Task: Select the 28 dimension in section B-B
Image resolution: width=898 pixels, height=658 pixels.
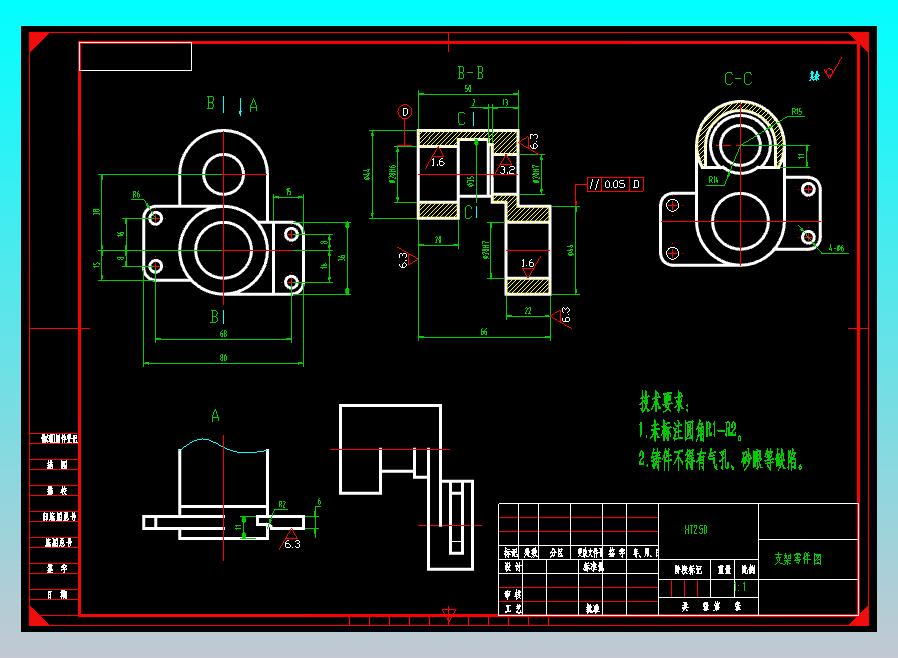Action: tap(438, 240)
